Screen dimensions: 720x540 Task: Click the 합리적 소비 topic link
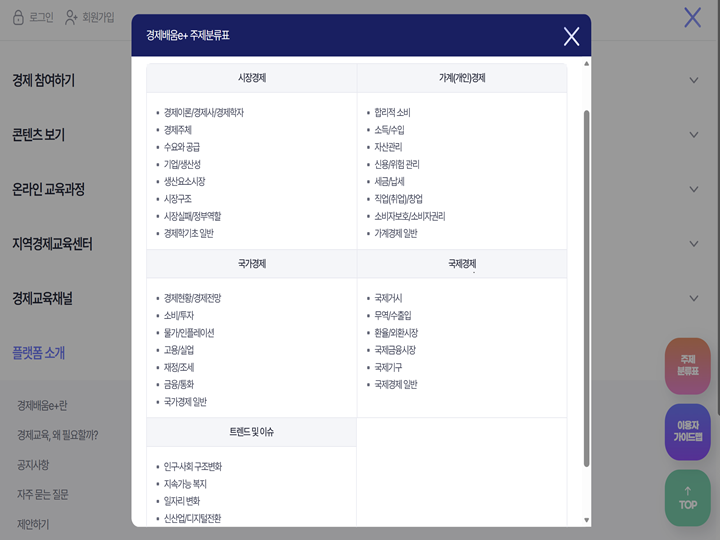[392, 112]
